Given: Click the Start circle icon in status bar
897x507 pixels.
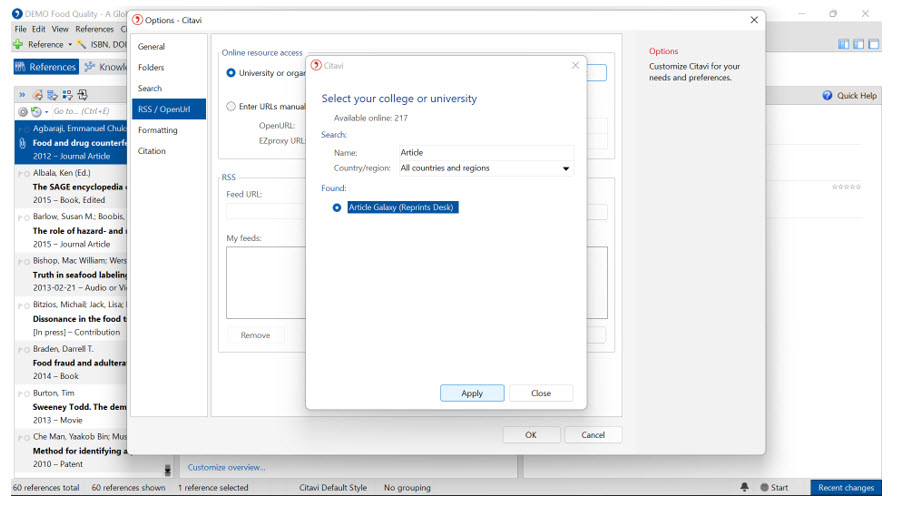Looking at the screenshot, I should 764,488.
